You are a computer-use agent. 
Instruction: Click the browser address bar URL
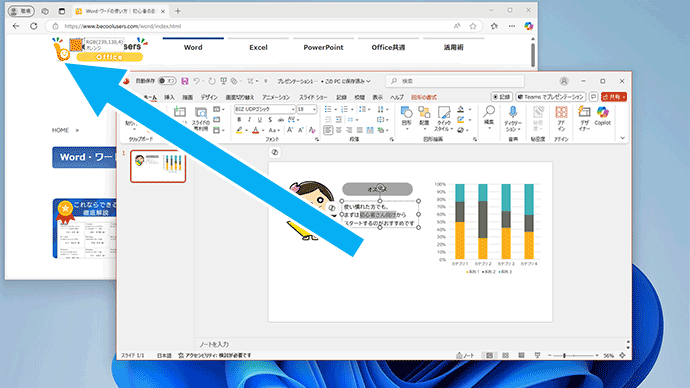[x=123, y=26]
